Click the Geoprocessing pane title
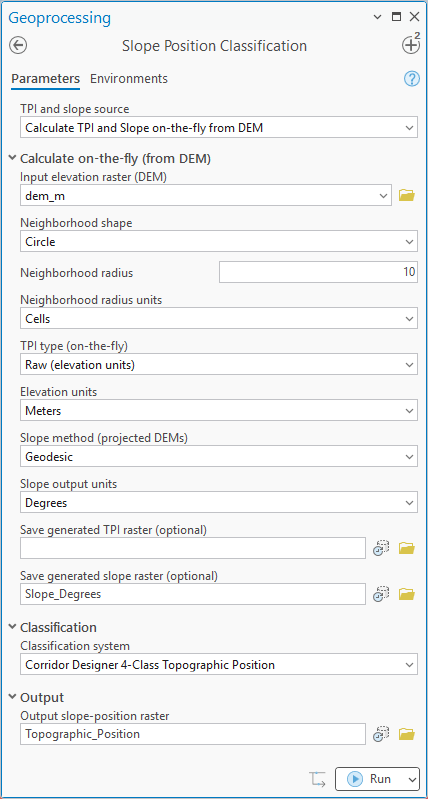The image size is (428, 799). click(x=60, y=18)
